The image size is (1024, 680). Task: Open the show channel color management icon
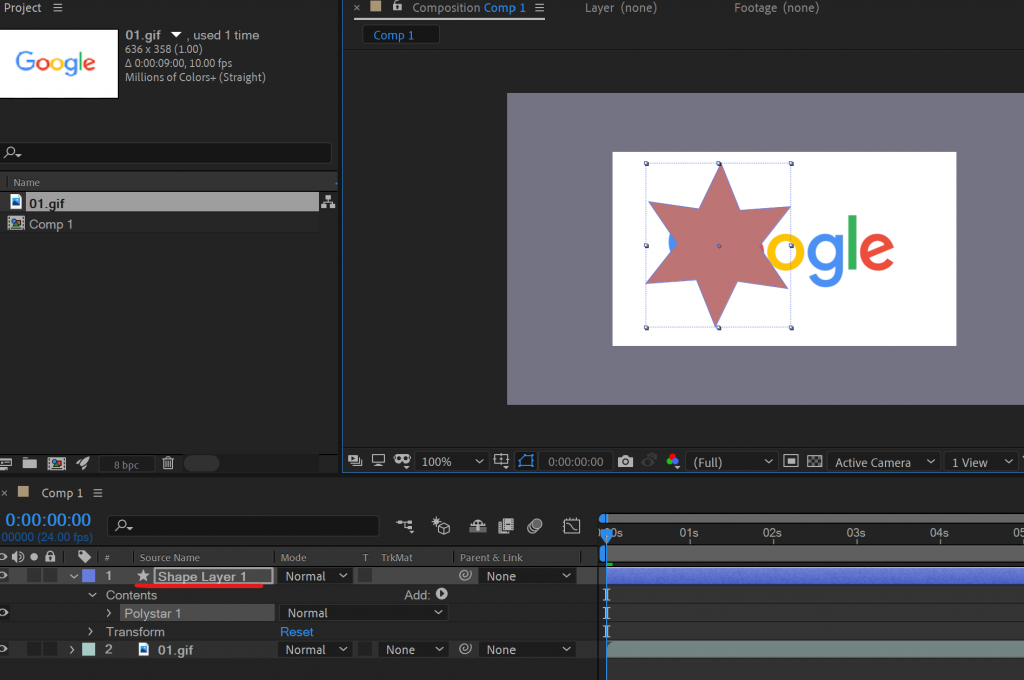click(x=673, y=461)
